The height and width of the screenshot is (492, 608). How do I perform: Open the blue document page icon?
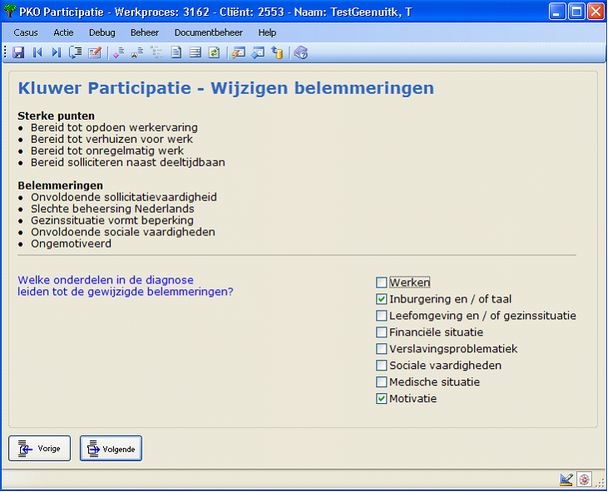click(176, 52)
